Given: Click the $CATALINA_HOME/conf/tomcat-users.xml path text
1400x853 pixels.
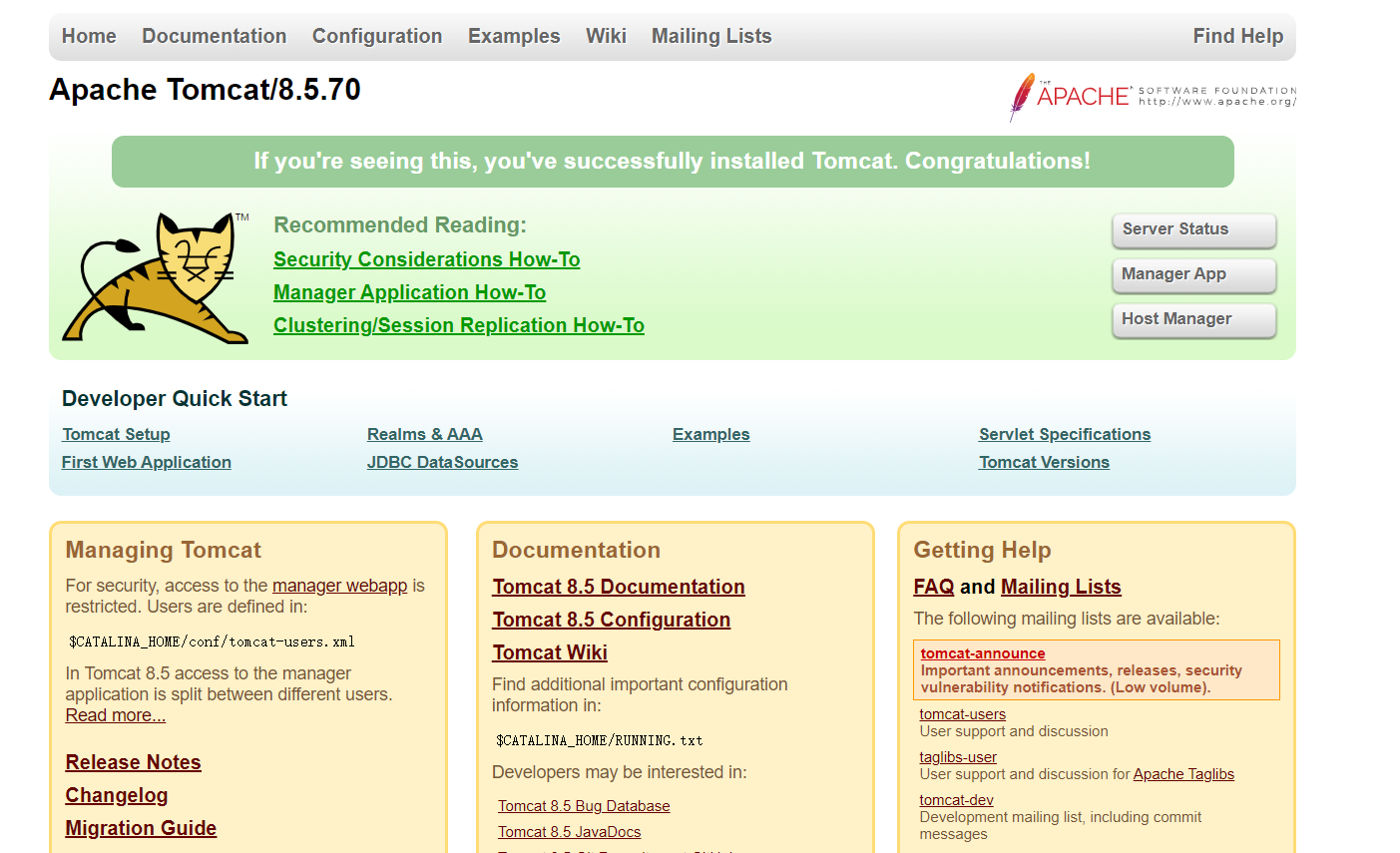Looking at the screenshot, I should point(212,641).
